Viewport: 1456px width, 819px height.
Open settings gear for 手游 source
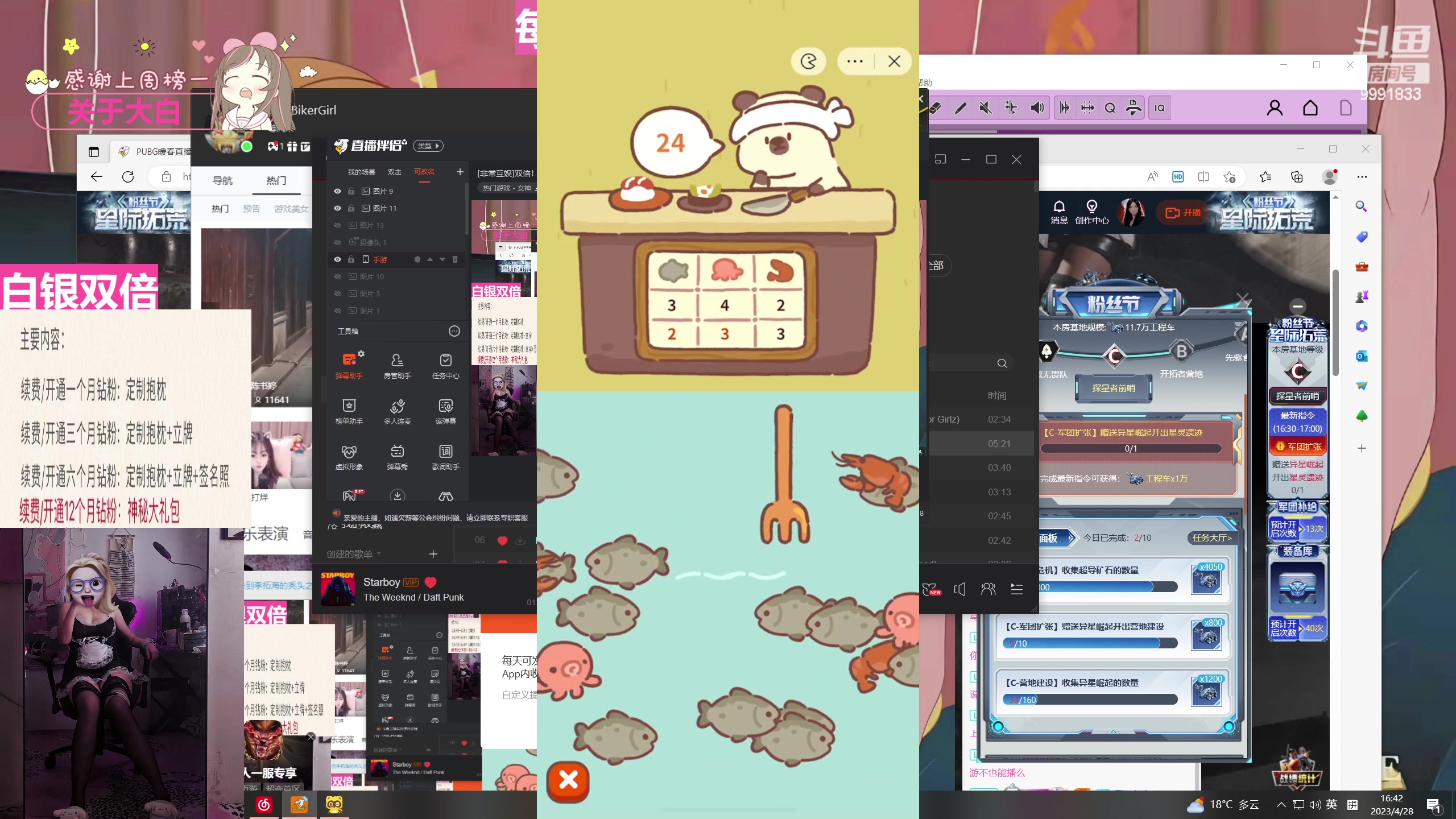pos(417,259)
